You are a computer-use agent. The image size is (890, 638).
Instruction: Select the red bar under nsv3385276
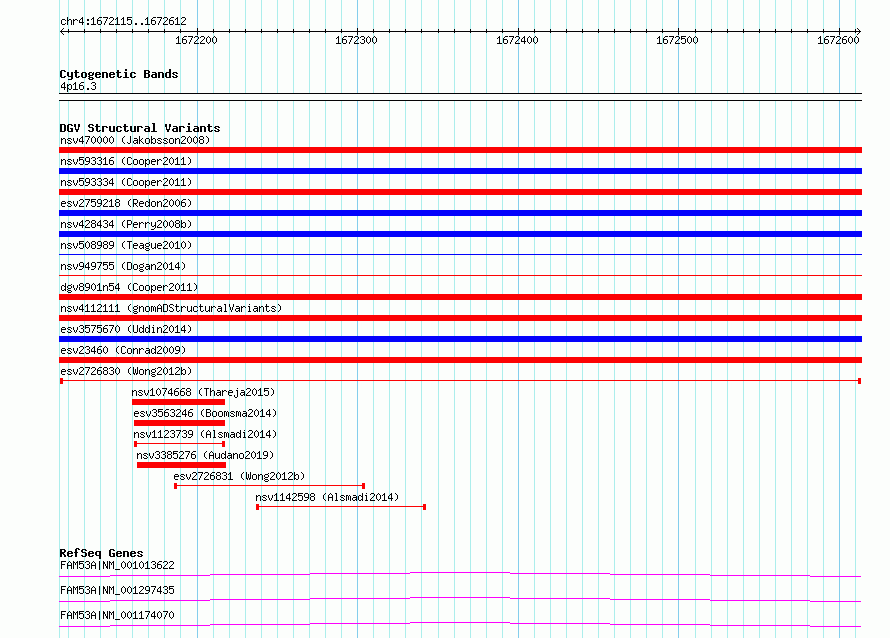[x=182, y=465]
